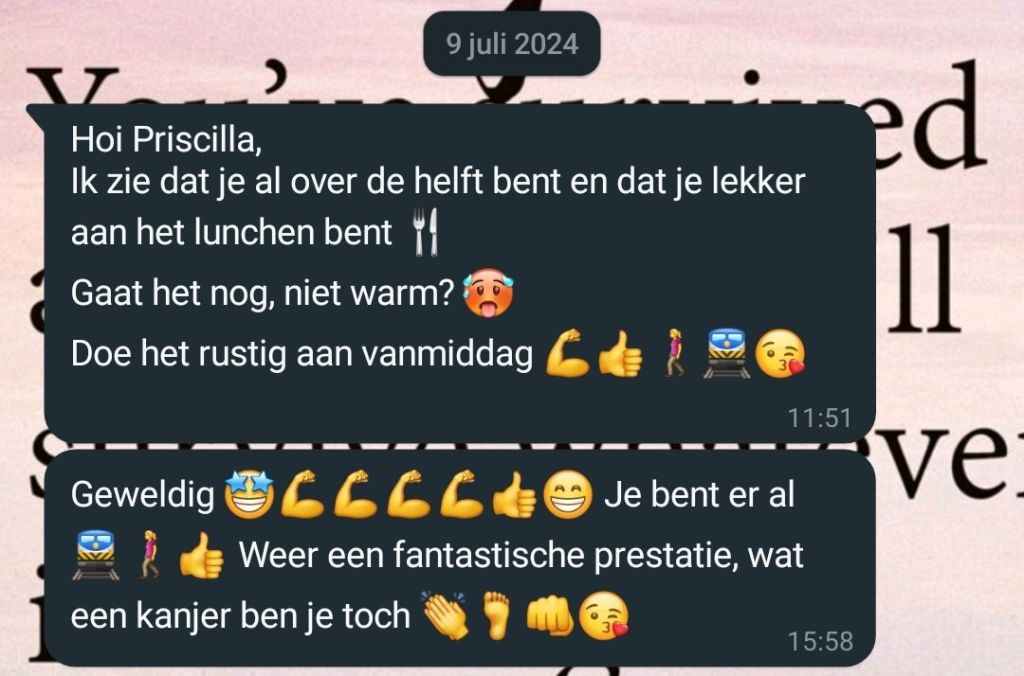1024x676 pixels.
Task: Click the flexed biceps after vanmiddag
Action: click(x=567, y=353)
